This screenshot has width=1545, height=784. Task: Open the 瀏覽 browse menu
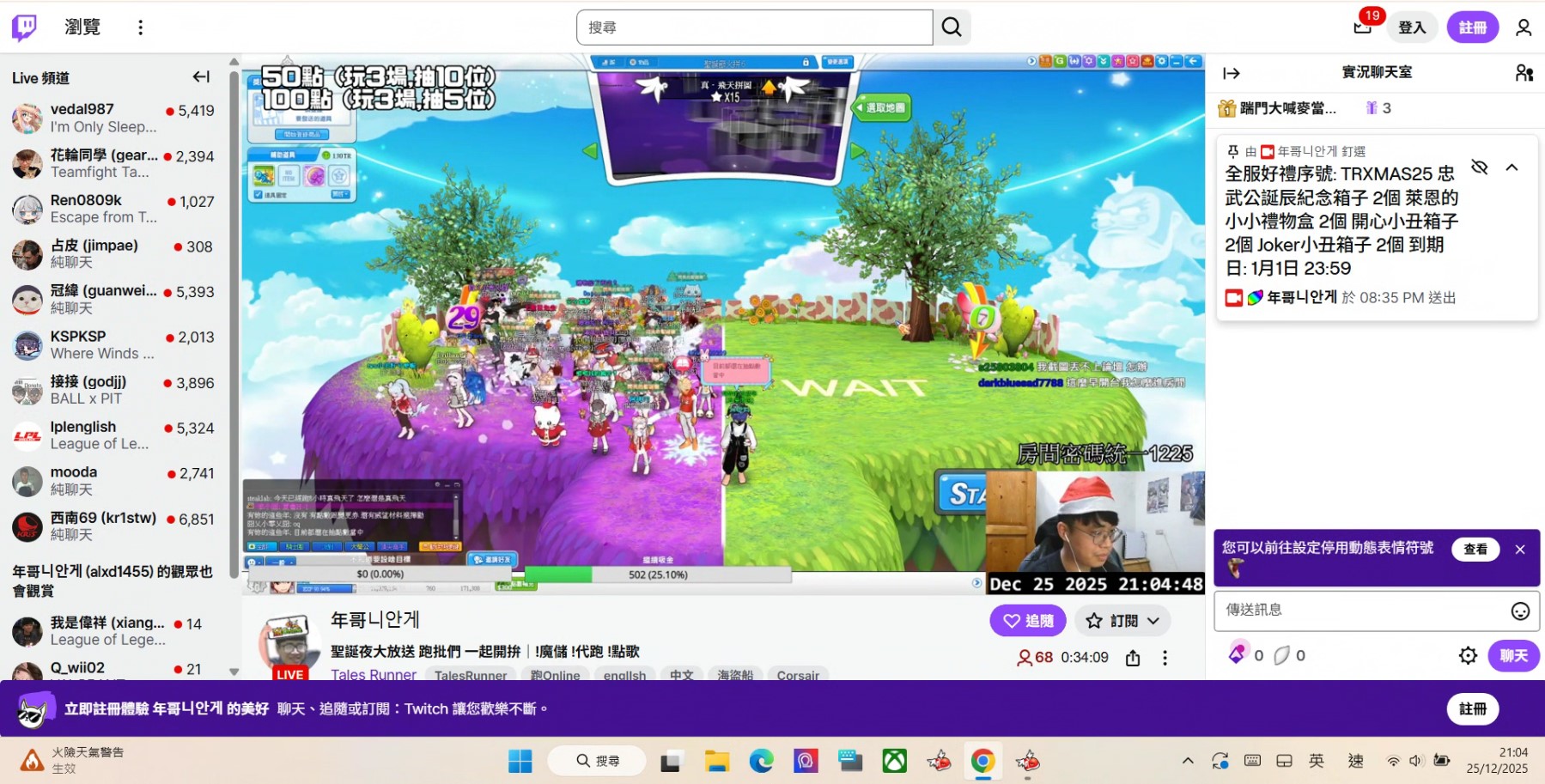coord(82,27)
